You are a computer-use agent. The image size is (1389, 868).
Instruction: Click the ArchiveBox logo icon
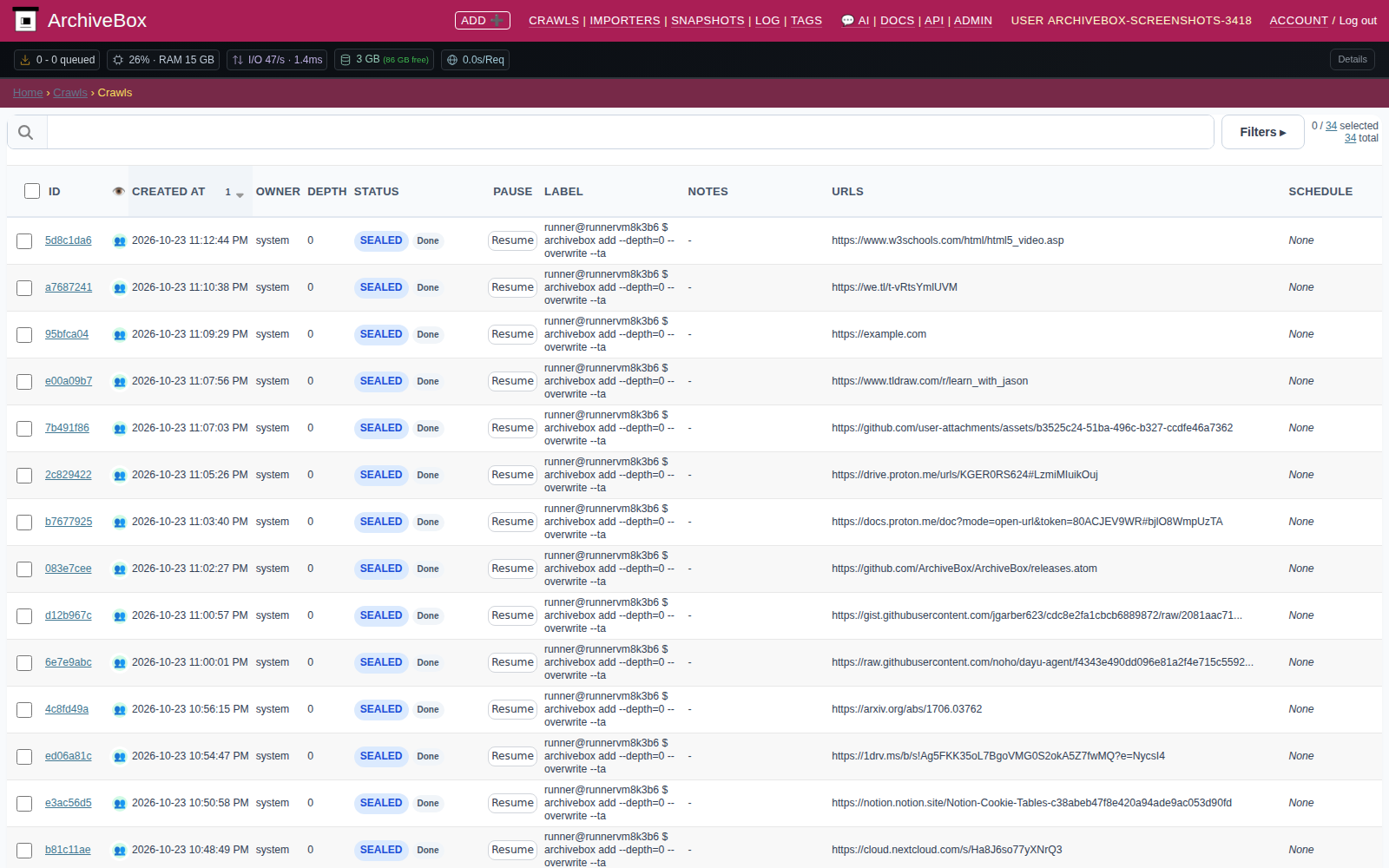(26, 20)
